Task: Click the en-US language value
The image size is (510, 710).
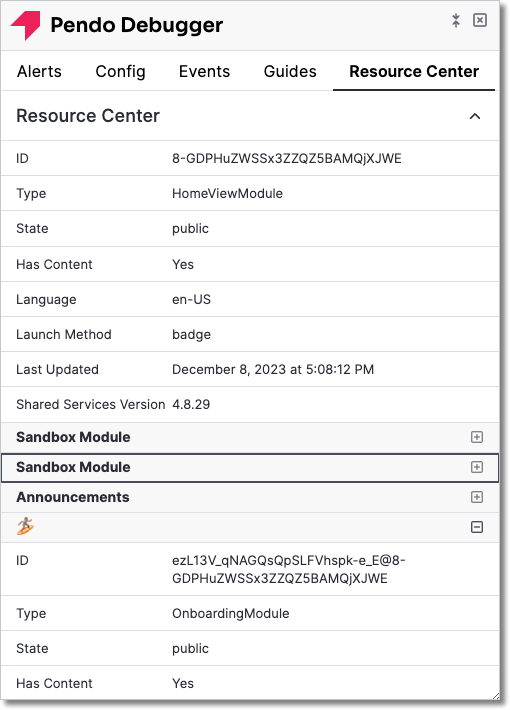Action: click(x=191, y=299)
